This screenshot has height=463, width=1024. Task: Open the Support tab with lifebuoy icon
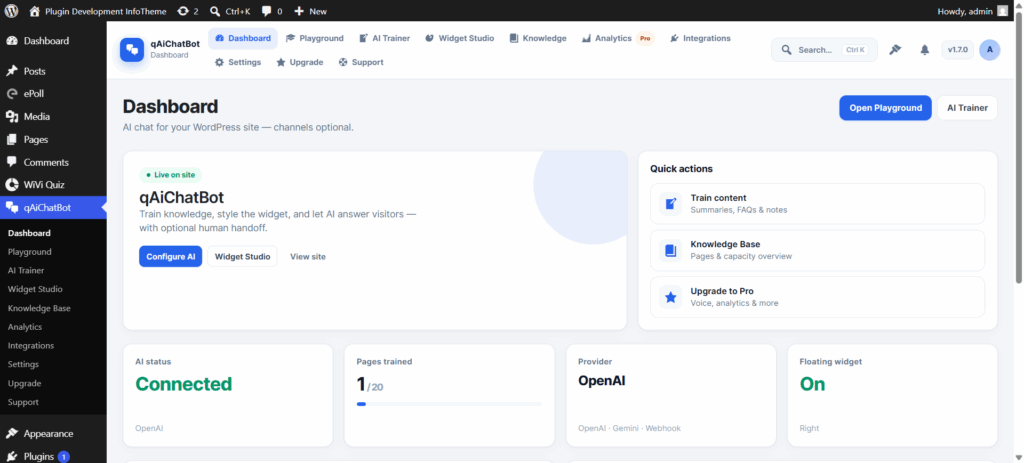[361, 62]
